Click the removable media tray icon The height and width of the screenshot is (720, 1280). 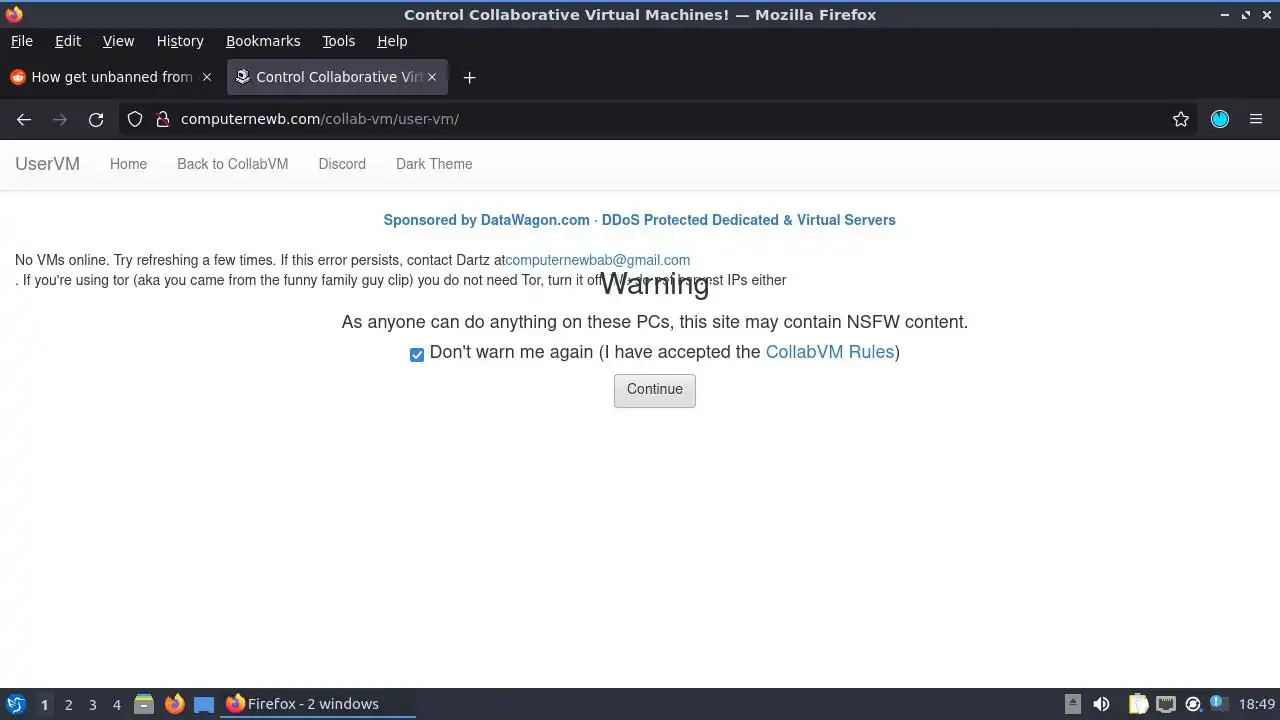(1073, 704)
